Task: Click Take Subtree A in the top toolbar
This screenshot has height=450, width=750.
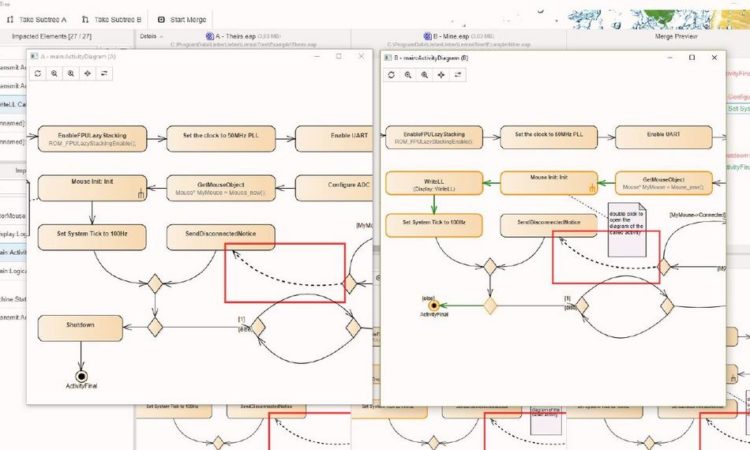Action: 37,20
